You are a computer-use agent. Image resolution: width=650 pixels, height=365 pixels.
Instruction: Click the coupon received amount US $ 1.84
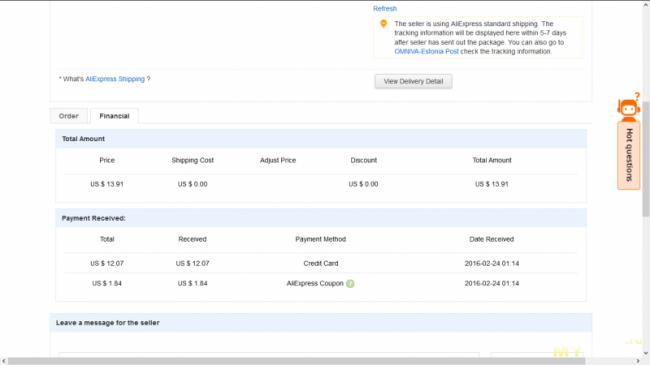192,284
